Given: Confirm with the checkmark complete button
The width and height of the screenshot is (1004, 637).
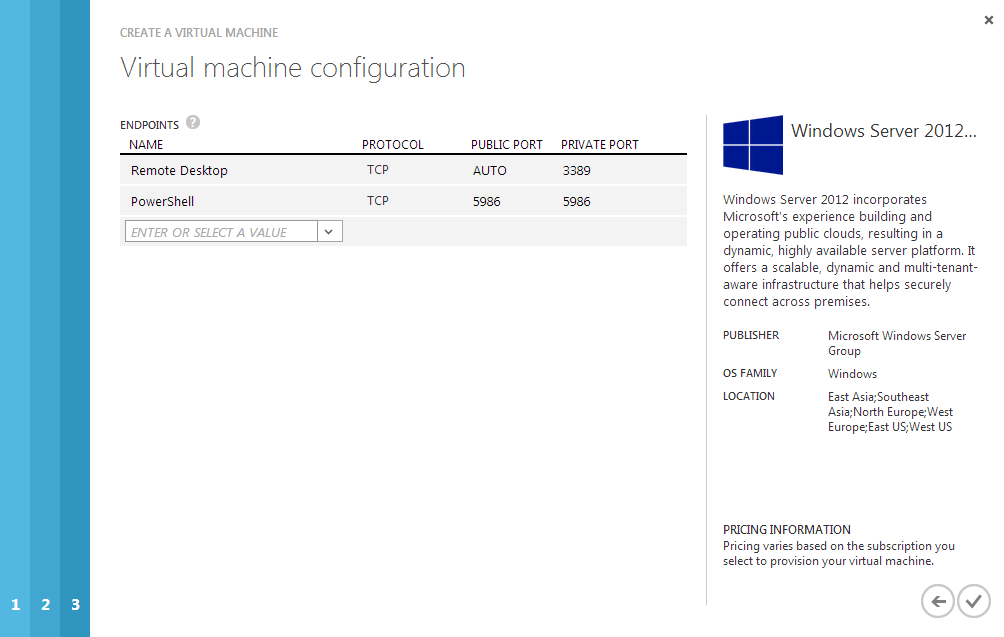Looking at the screenshot, I should pos(974,602).
